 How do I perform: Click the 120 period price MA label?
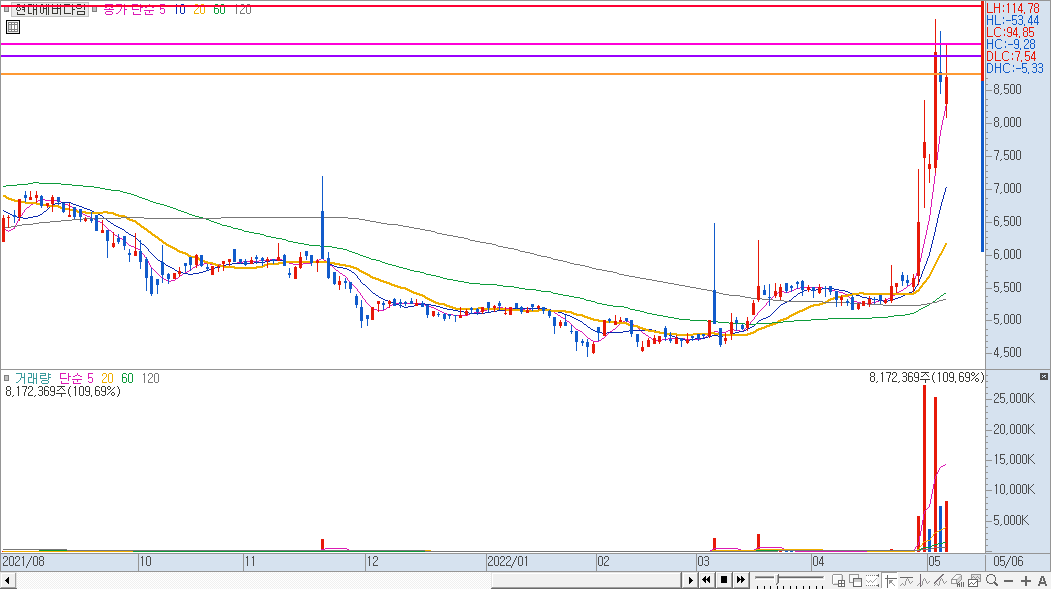[x=242, y=9]
